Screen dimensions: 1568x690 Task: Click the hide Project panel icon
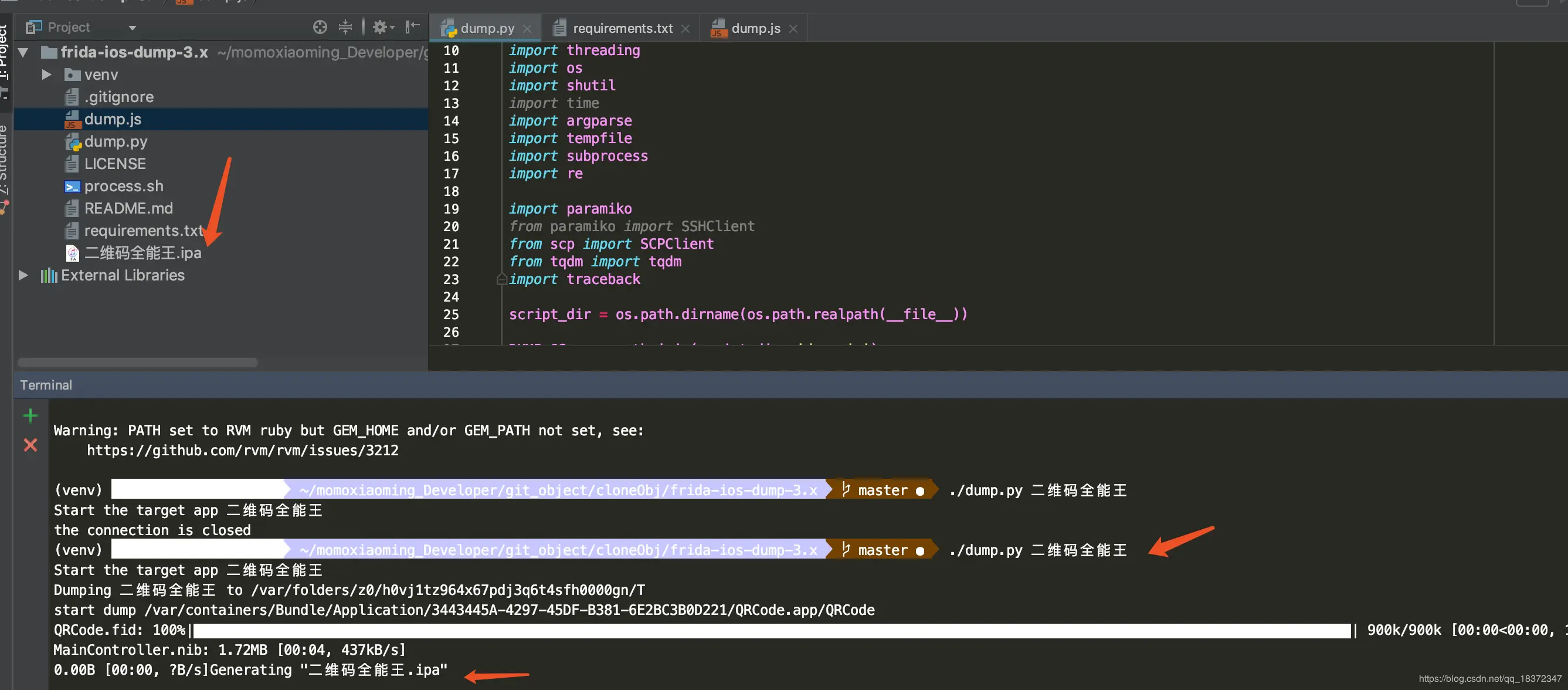pos(413,26)
